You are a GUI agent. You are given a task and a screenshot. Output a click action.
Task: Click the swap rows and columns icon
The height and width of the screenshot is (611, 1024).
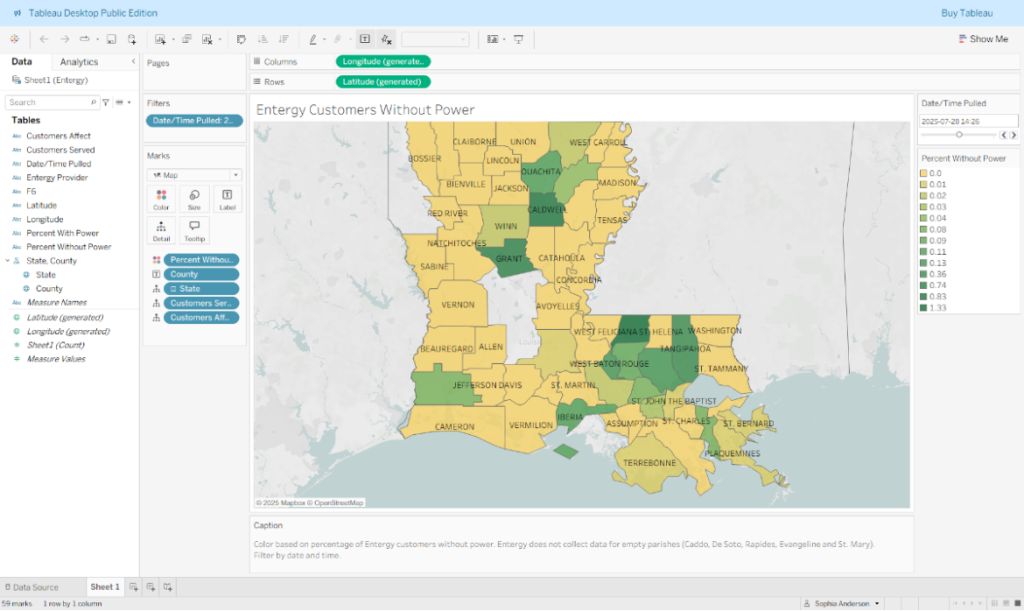[x=241, y=39]
